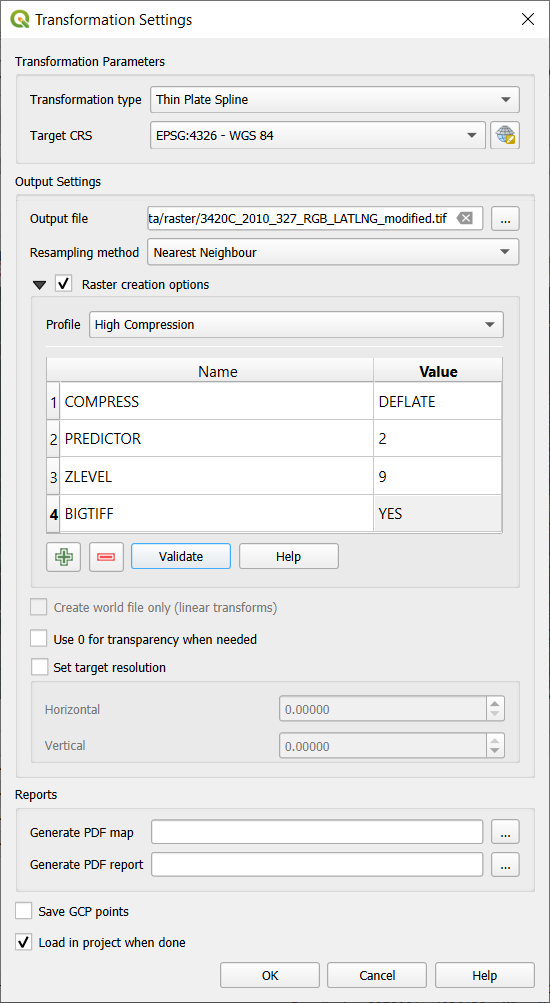
Task: Click the Generate PDF map field
Action: 317,832
